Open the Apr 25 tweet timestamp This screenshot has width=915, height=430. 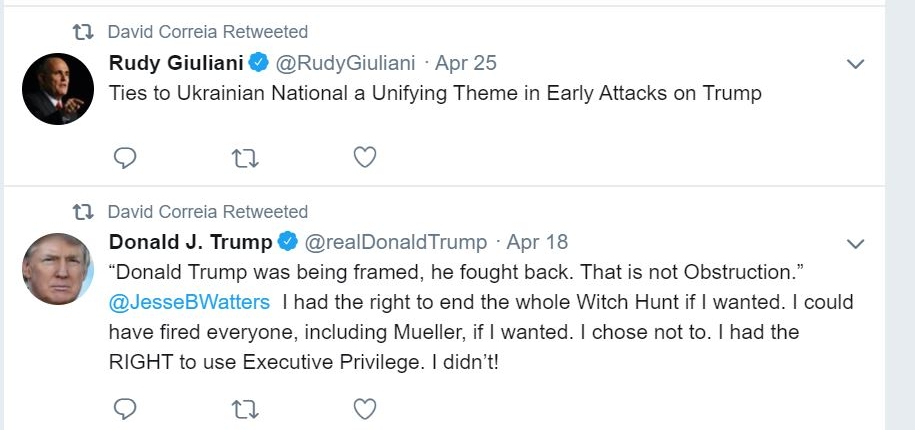[466, 64]
